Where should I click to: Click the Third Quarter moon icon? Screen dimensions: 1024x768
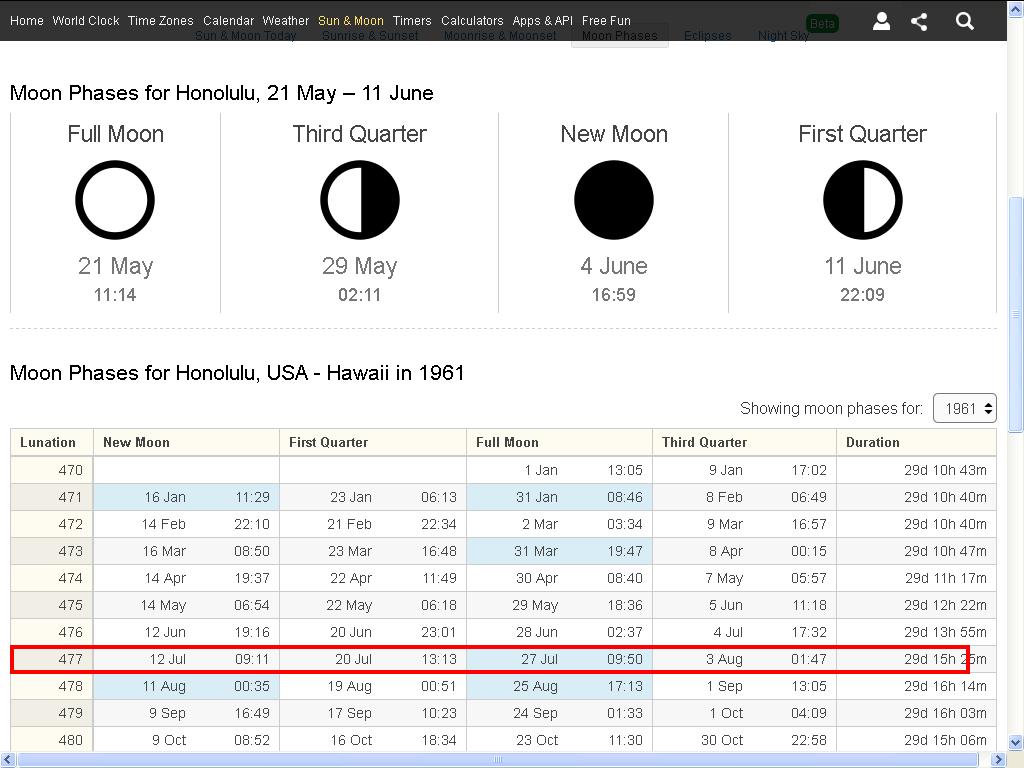pyautogui.click(x=360, y=201)
